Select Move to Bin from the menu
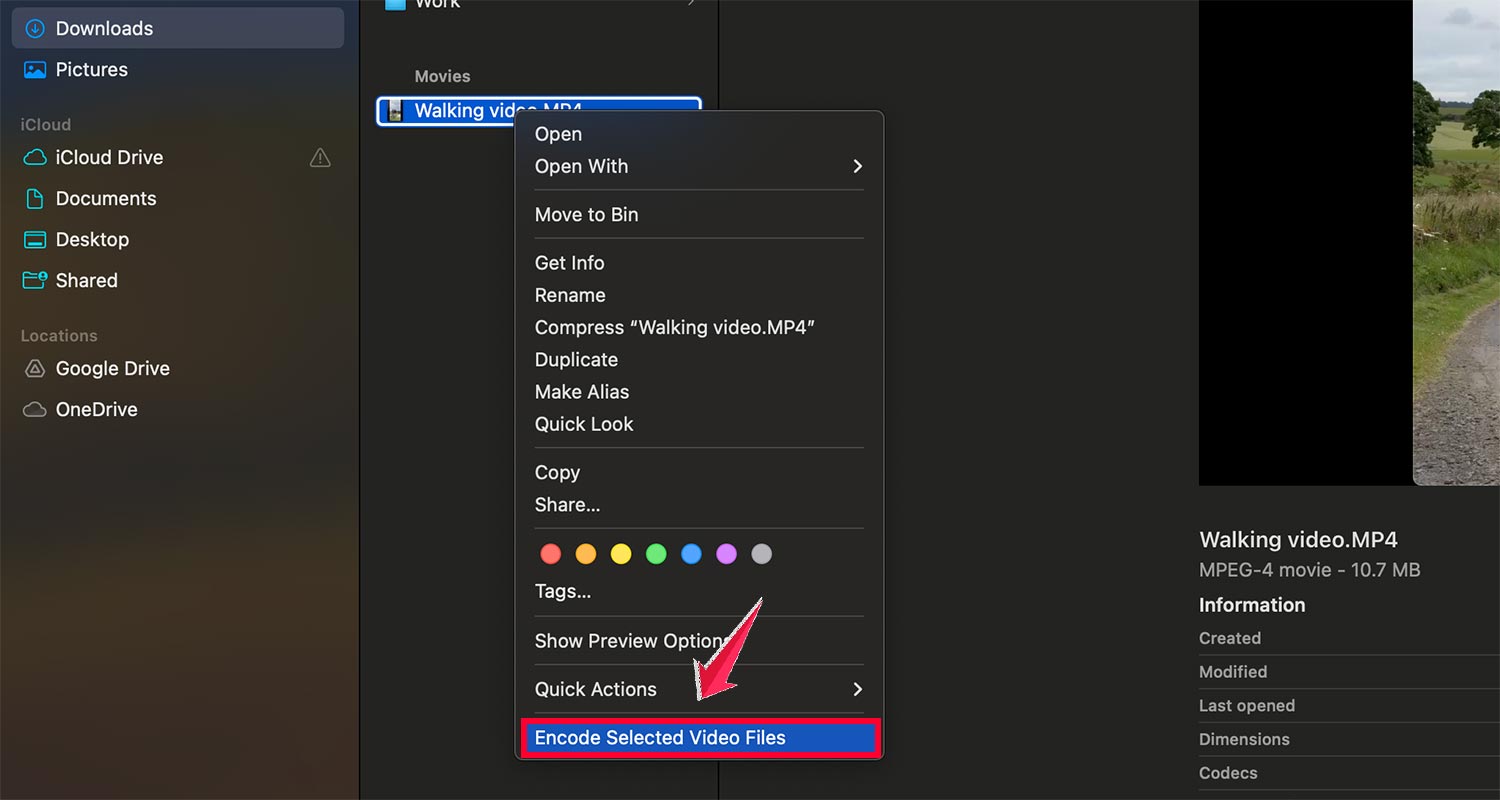 click(586, 214)
